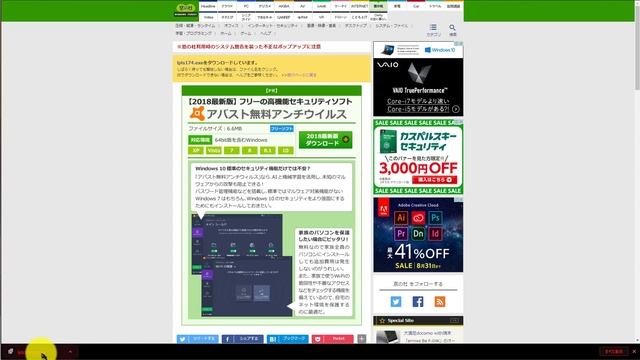The height and width of the screenshot is (360, 640).
Task: Click the orange Avast logo icon
Action: tap(197, 113)
